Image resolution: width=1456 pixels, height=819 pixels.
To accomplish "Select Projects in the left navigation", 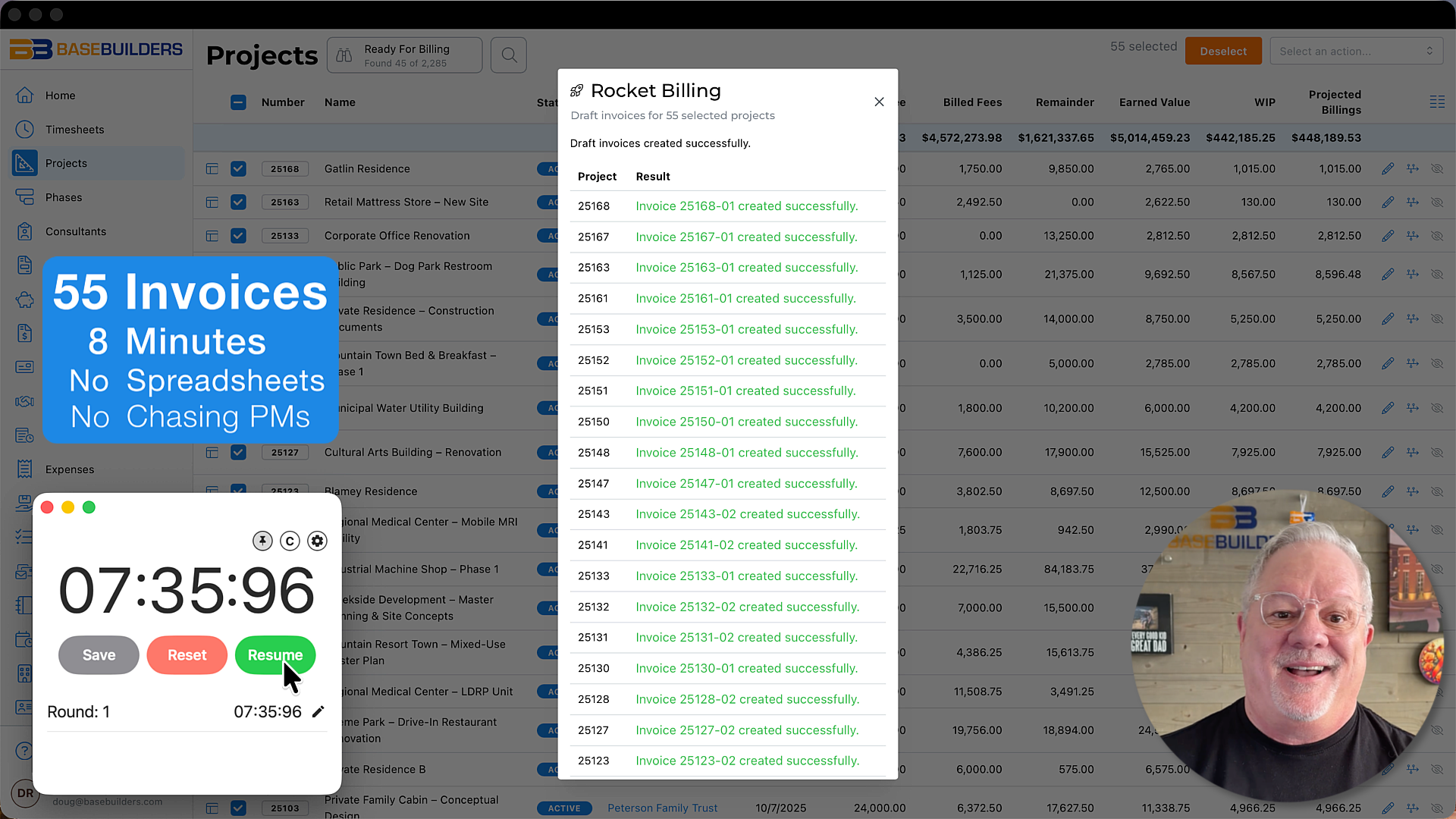I will coord(66,163).
